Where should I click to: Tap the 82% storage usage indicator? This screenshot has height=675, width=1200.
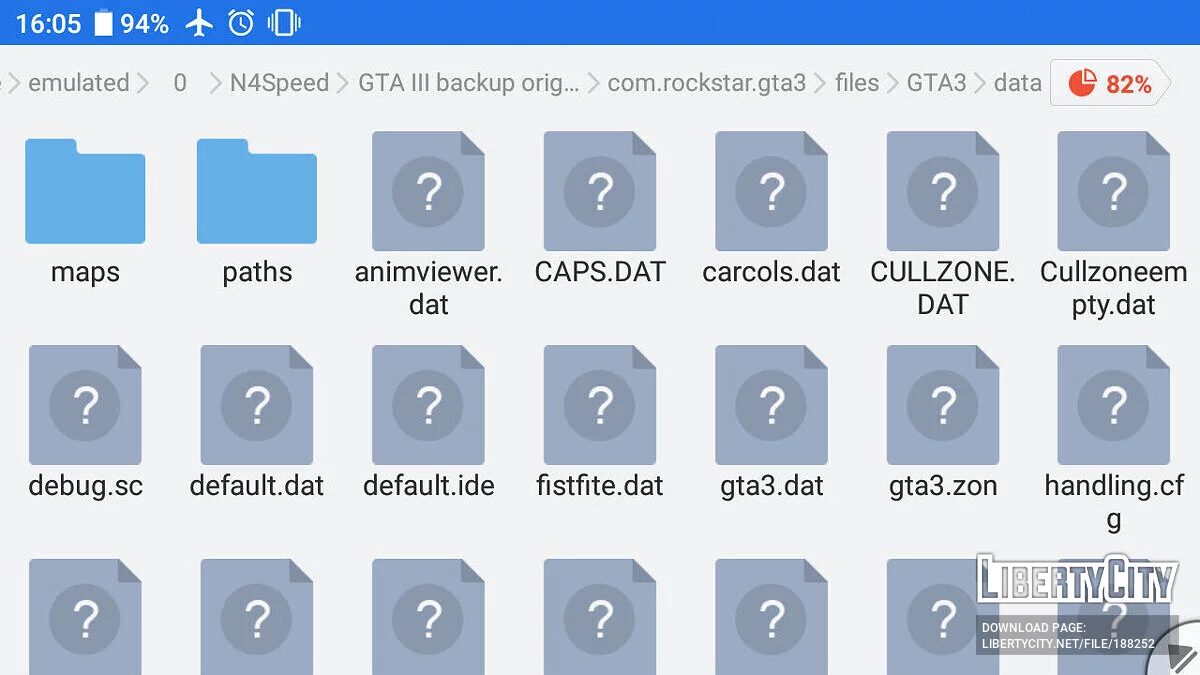tap(1109, 85)
